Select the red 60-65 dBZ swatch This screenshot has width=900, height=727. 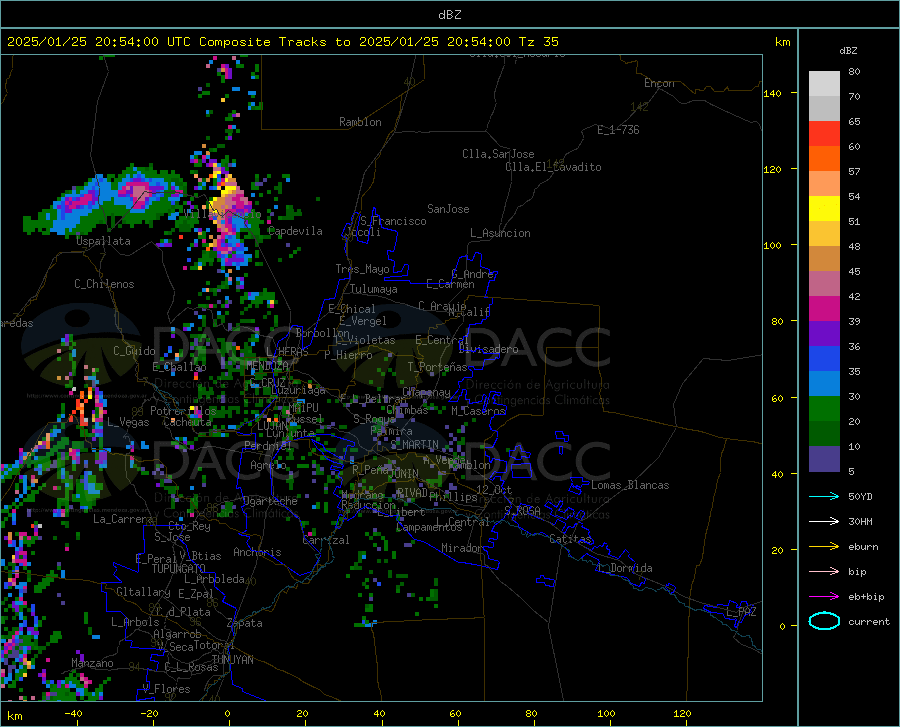point(824,134)
